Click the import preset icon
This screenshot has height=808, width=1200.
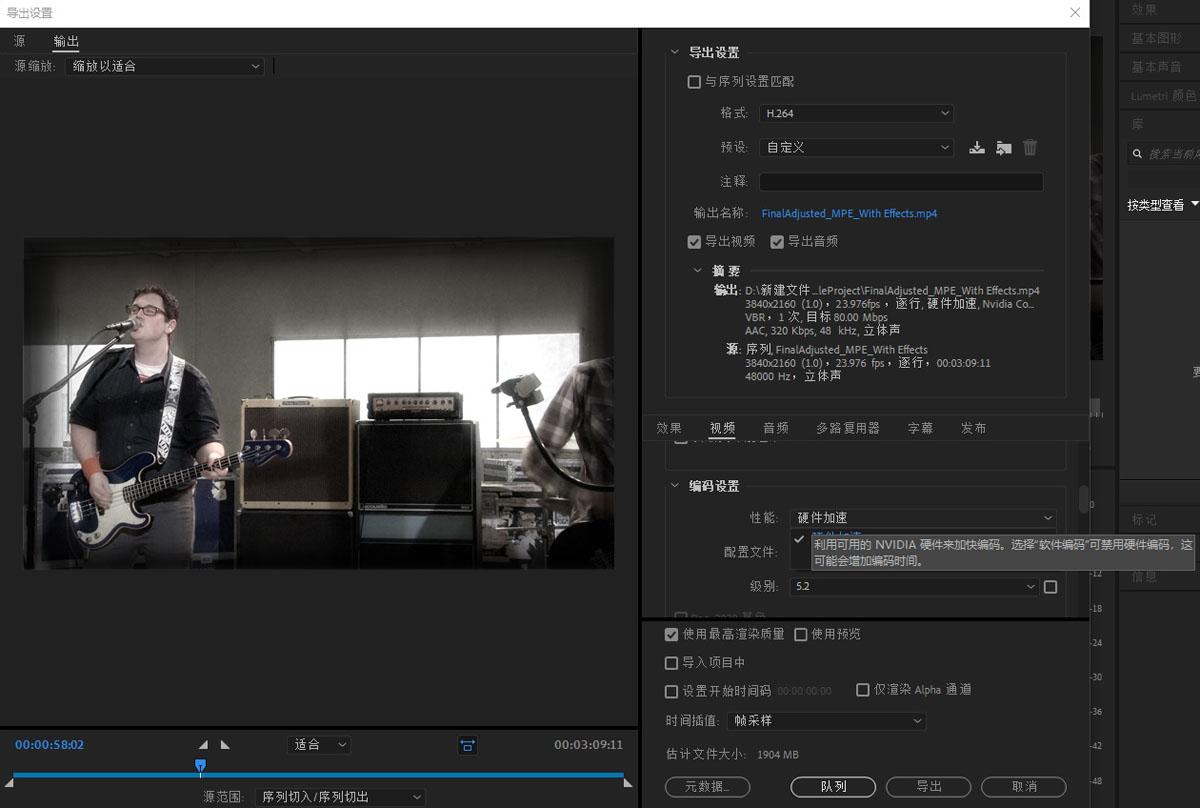pos(1003,148)
